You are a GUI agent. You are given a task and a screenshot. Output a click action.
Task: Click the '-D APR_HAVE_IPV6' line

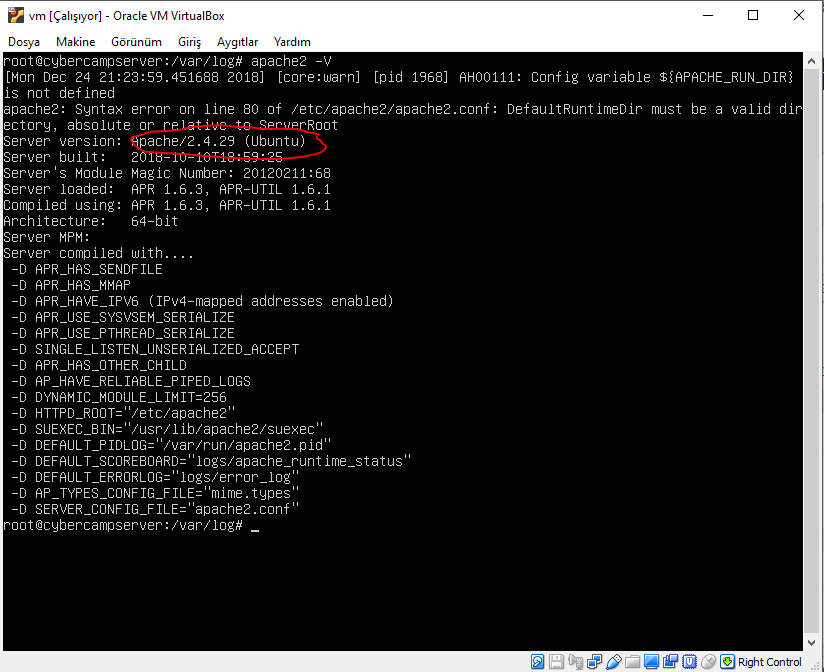202,301
